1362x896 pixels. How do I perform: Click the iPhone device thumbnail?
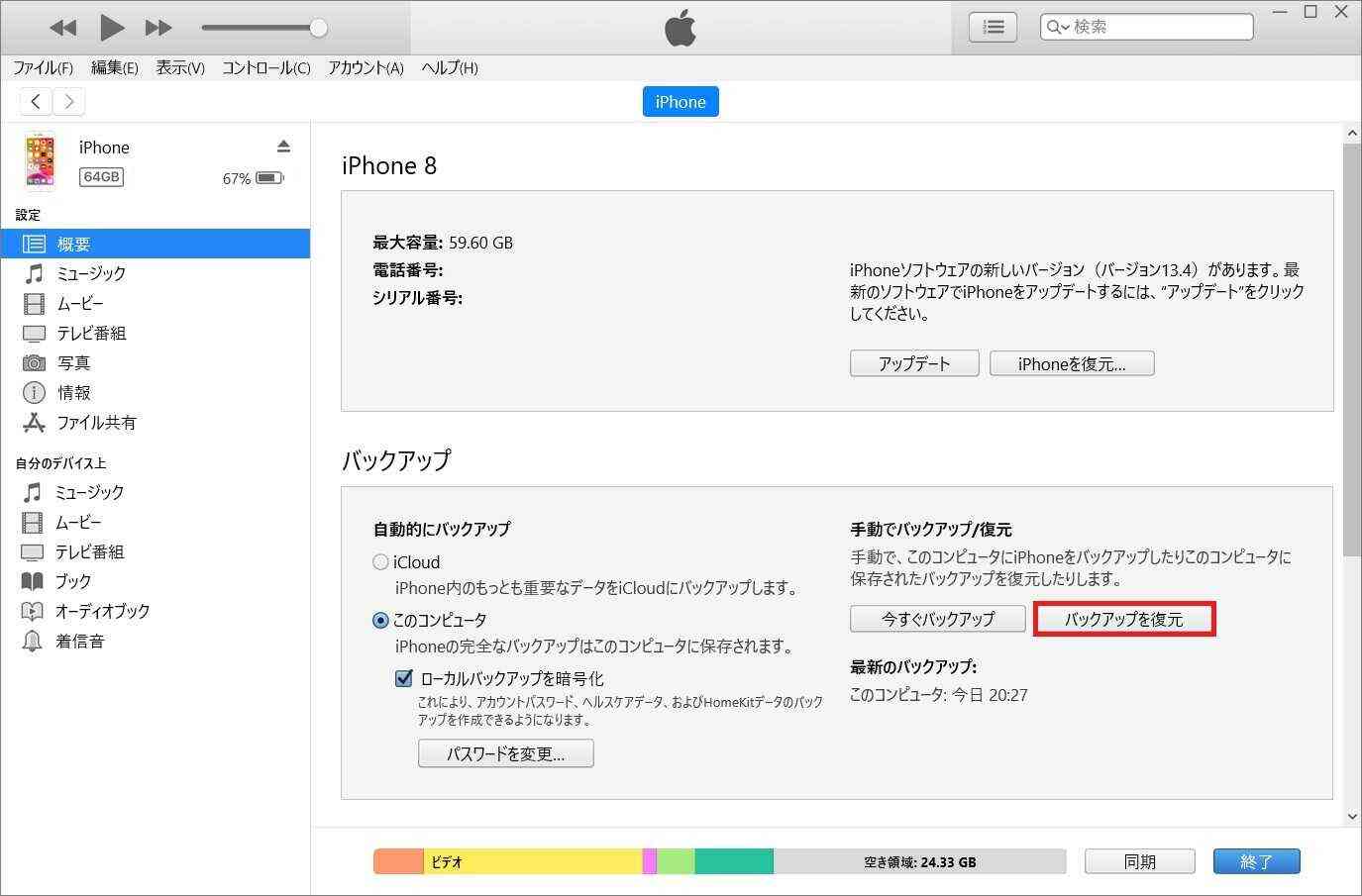(x=41, y=161)
